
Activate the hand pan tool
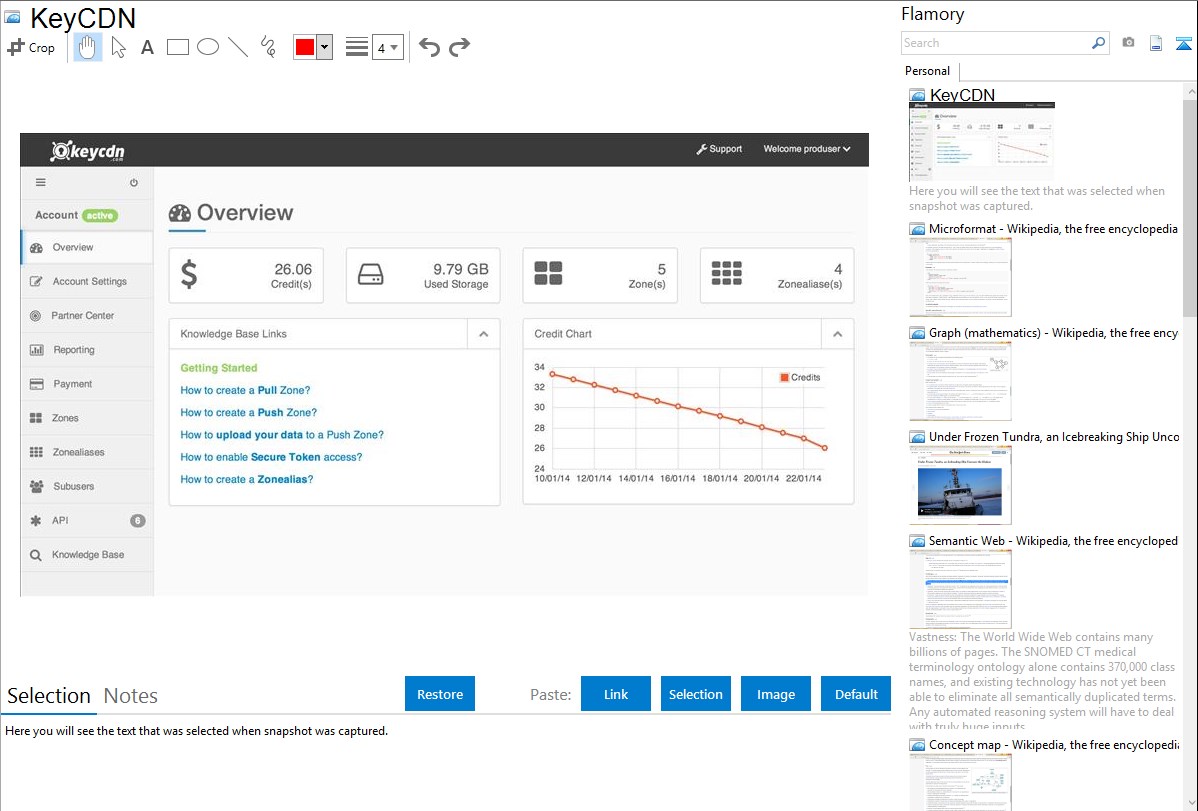88,47
